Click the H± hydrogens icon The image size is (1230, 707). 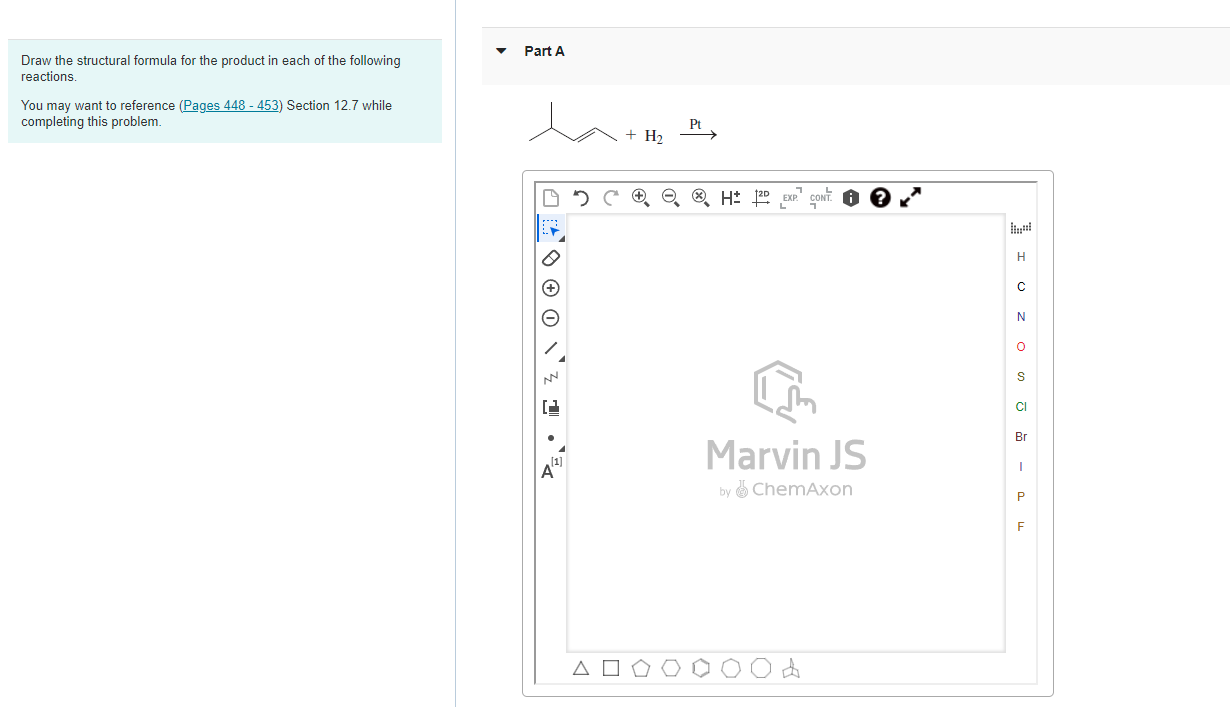pyautogui.click(x=730, y=198)
